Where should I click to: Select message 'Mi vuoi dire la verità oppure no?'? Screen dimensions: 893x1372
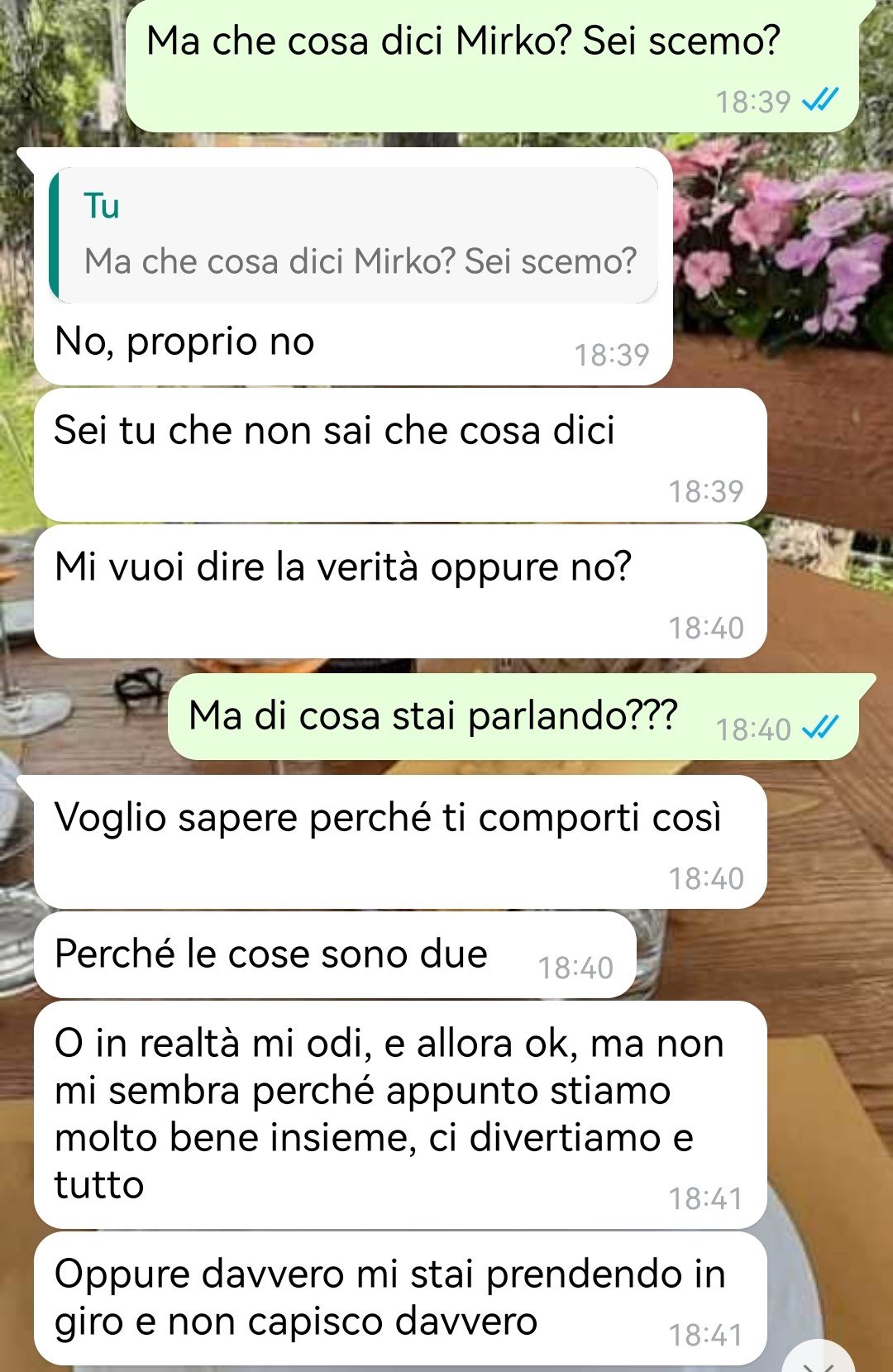click(400, 591)
